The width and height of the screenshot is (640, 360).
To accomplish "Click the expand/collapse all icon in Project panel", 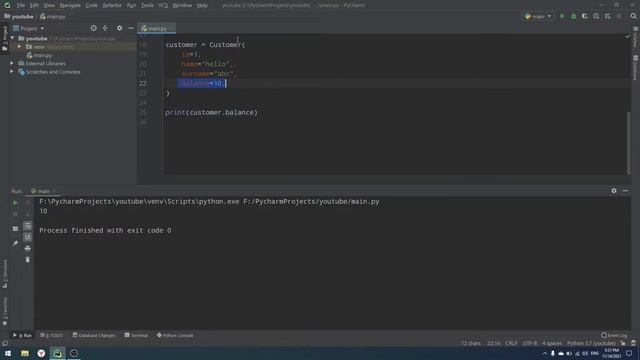I will 105,28.
